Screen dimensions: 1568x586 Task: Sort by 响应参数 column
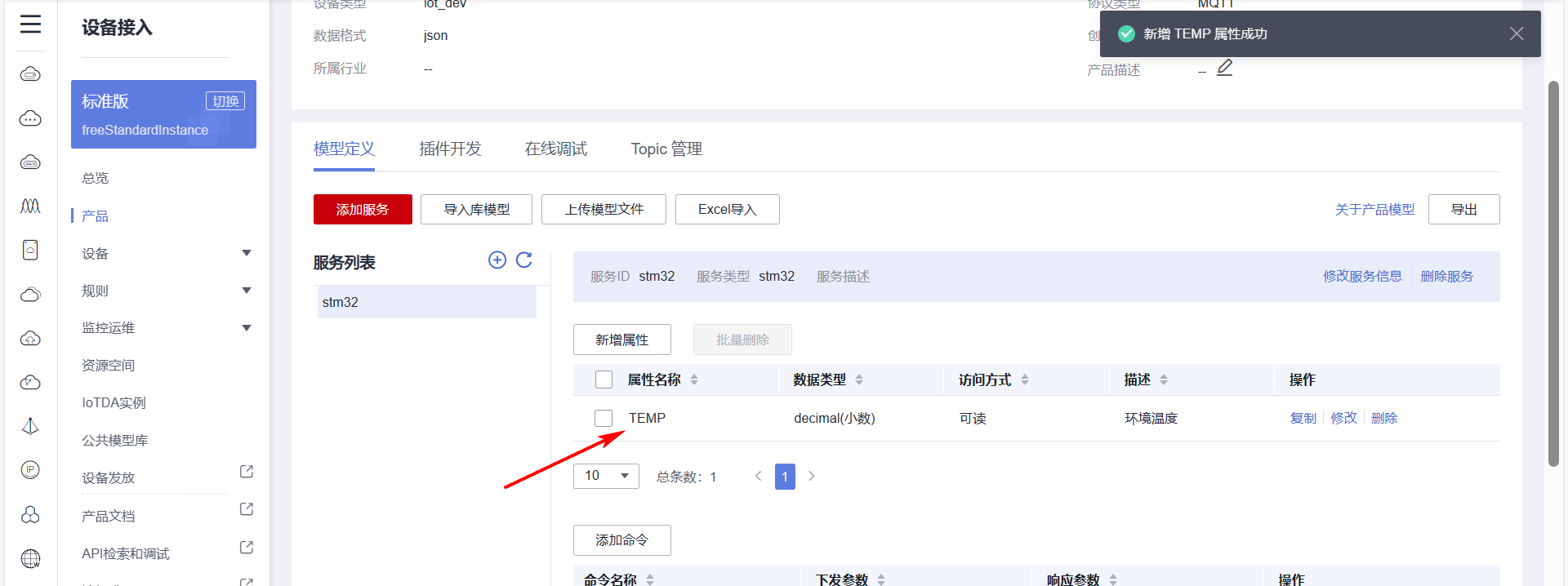point(1113,579)
